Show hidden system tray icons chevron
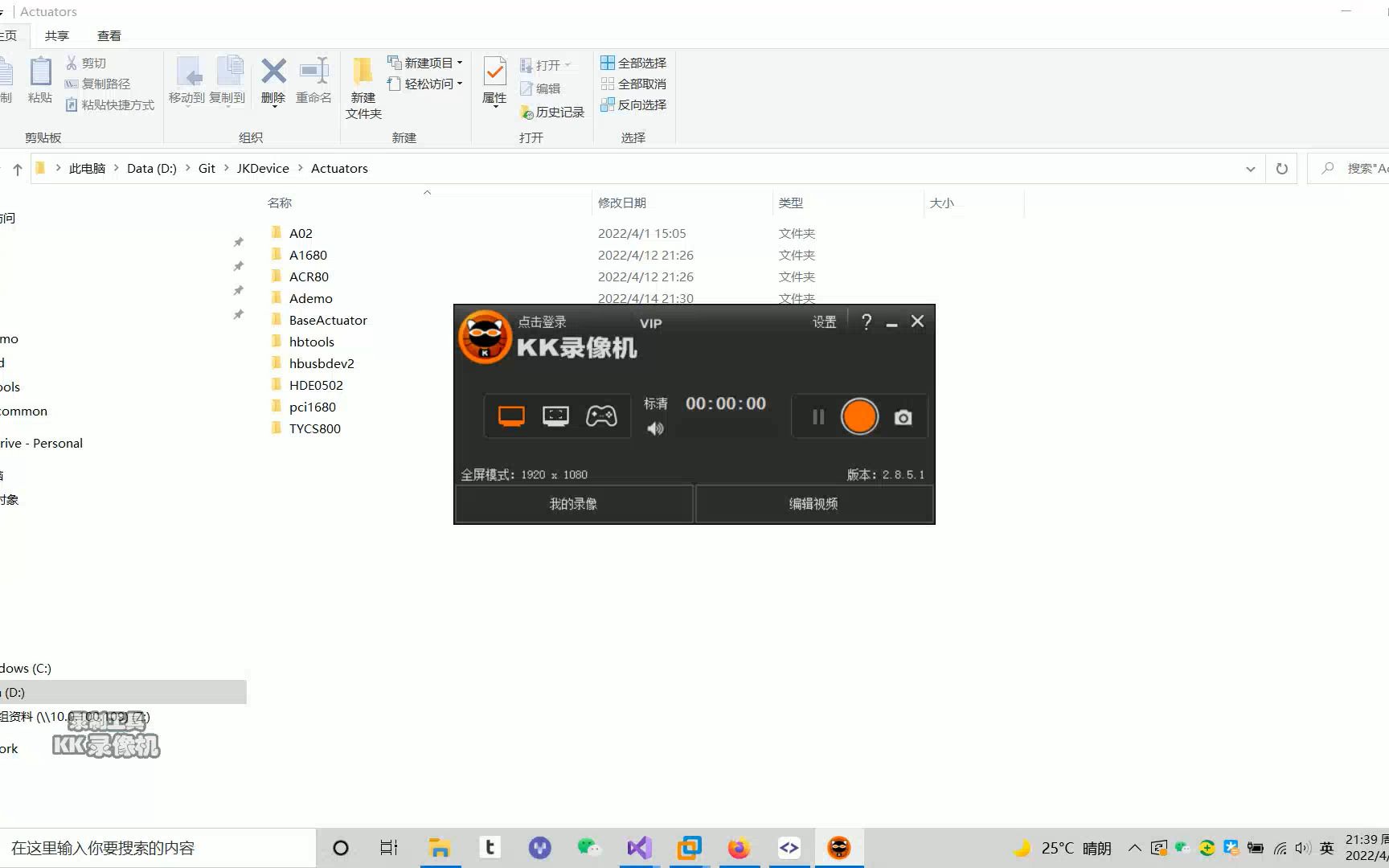The width and height of the screenshot is (1389, 868). [1135, 848]
